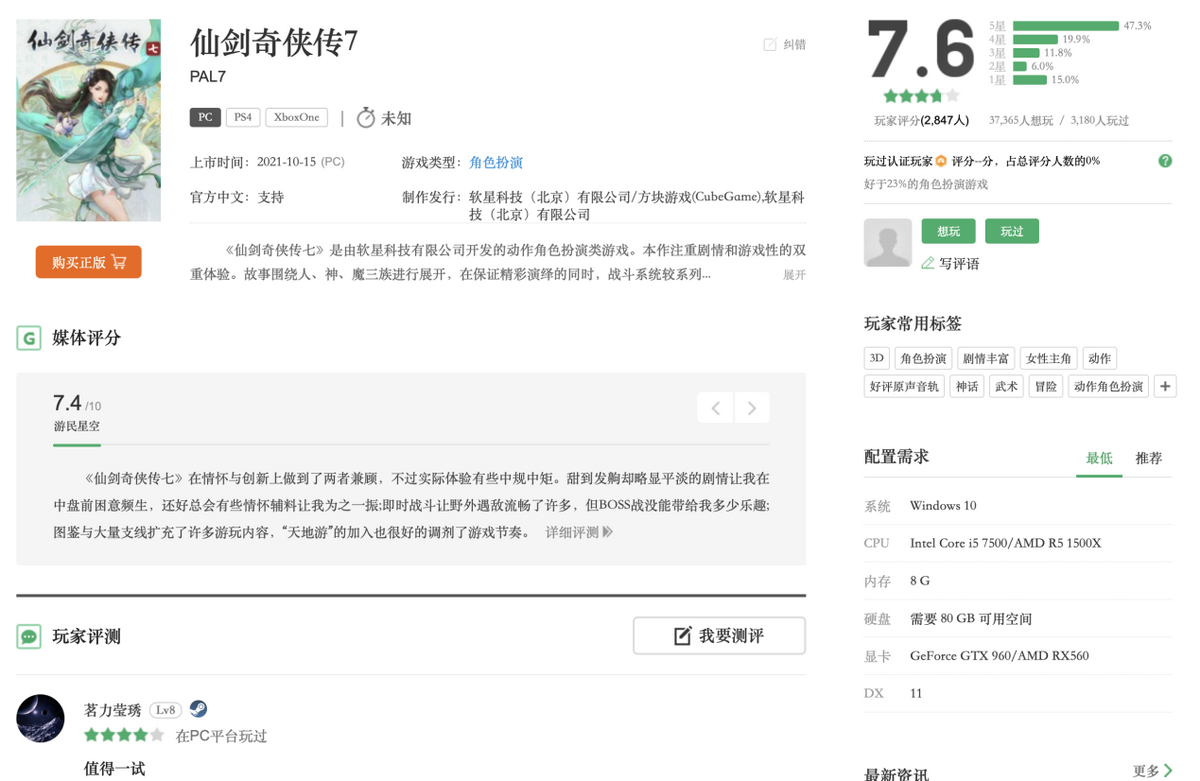
Task: Toggle the 玩过 played button
Action: click(1011, 231)
